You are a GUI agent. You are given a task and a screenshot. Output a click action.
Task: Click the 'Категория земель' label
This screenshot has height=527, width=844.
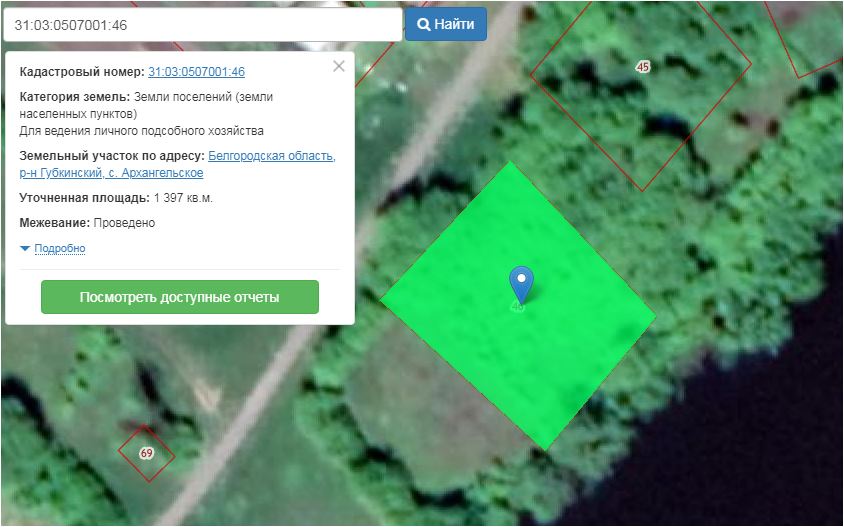click(x=75, y=97)
